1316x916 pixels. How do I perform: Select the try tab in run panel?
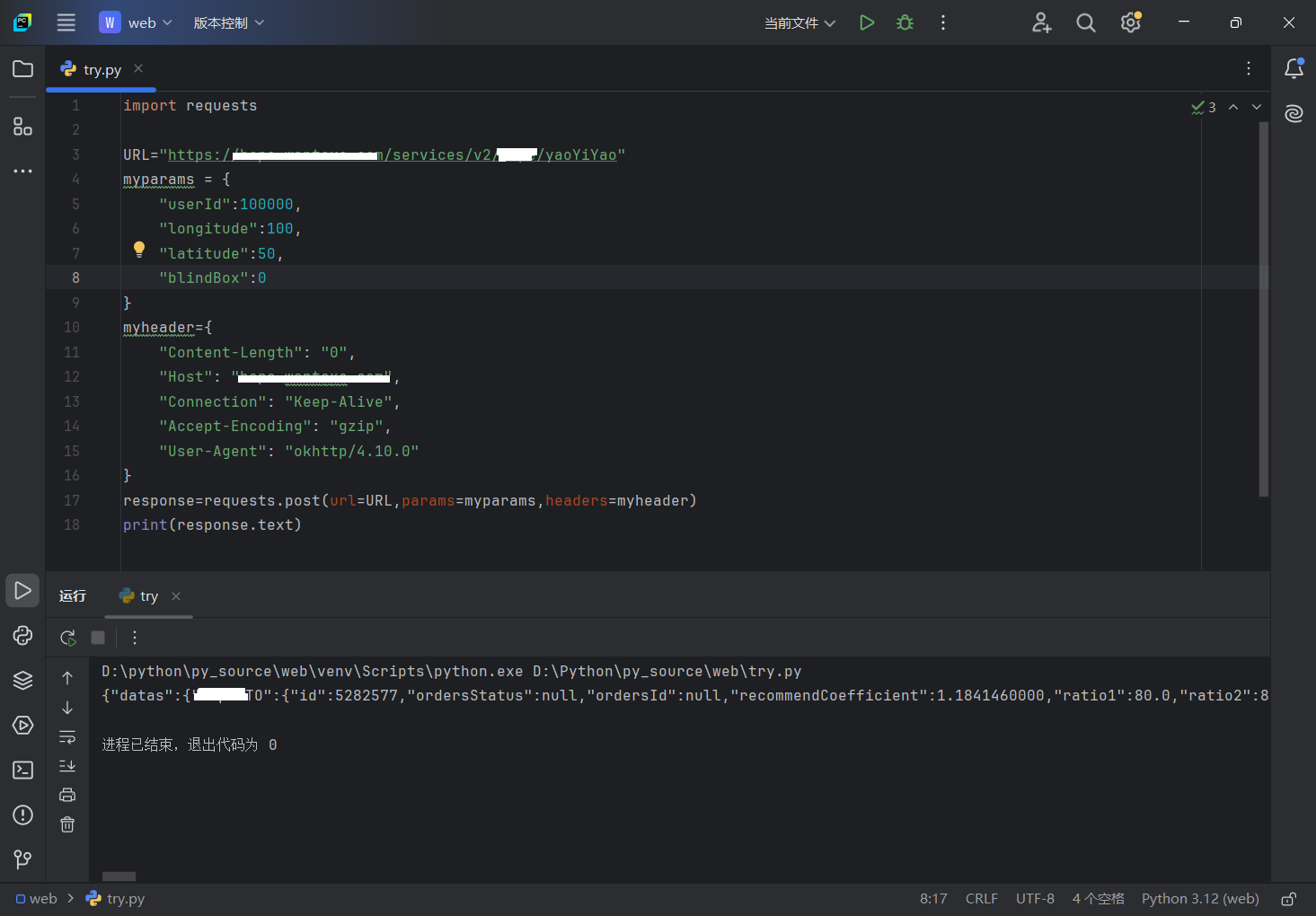click(148, 596)
